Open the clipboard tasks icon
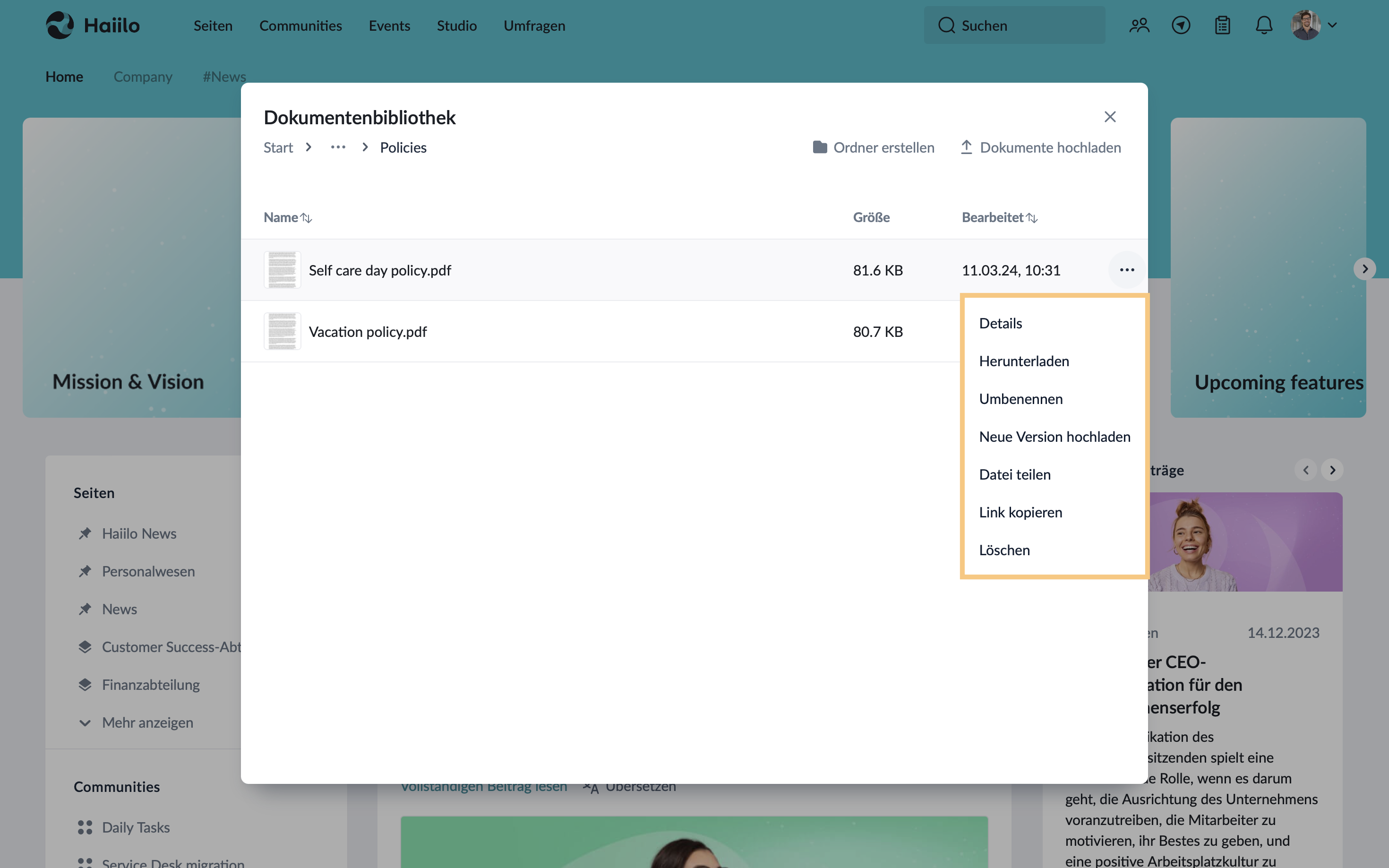 click(x=1223, y=25)
